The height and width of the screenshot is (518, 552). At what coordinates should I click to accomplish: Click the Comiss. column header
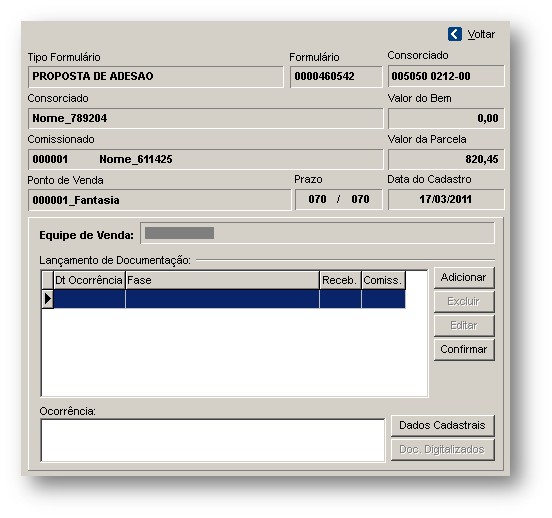(x=383, y=280)
